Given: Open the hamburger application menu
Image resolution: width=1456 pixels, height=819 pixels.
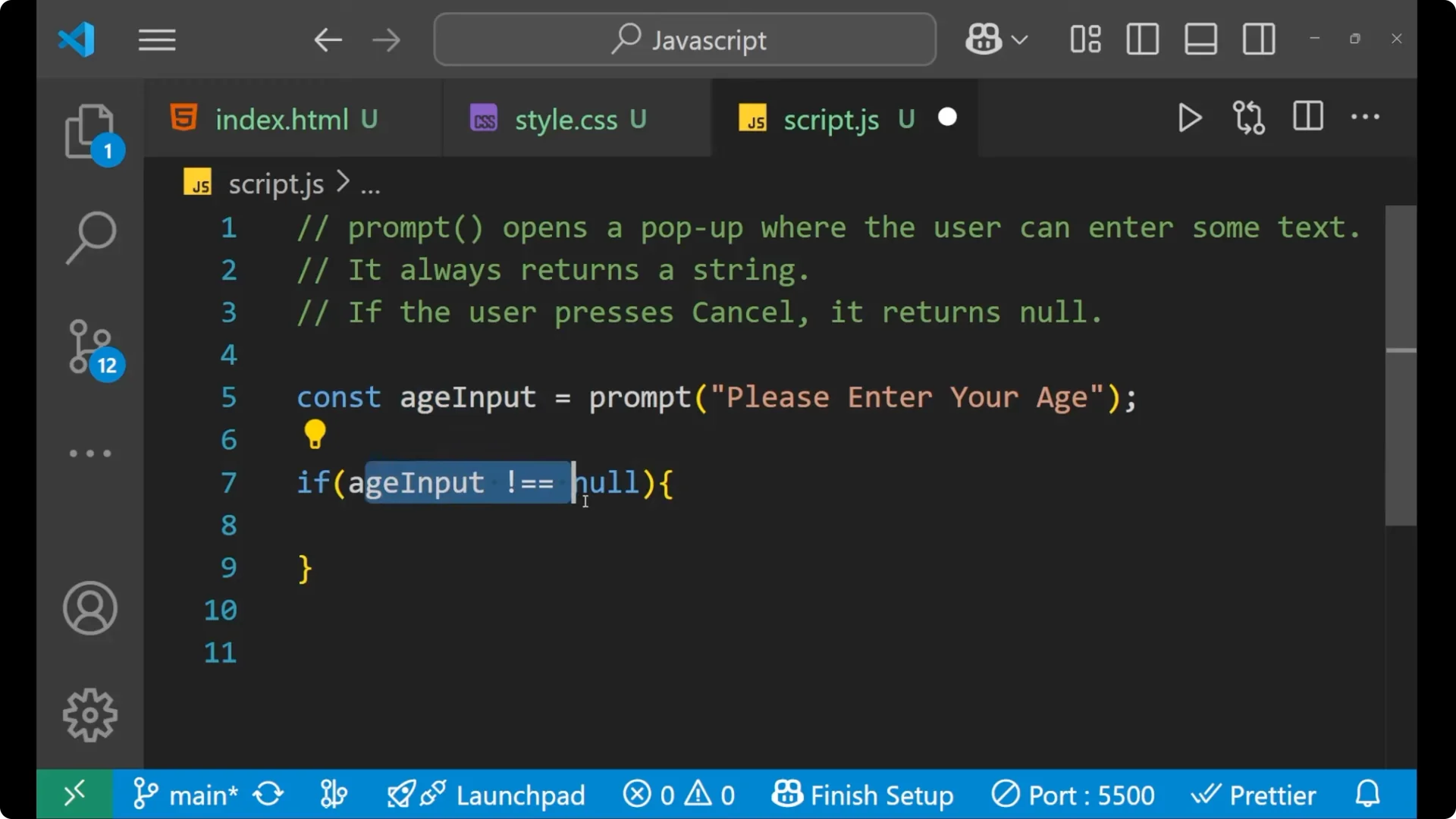Looking at the screenshot, I should 157,39.
